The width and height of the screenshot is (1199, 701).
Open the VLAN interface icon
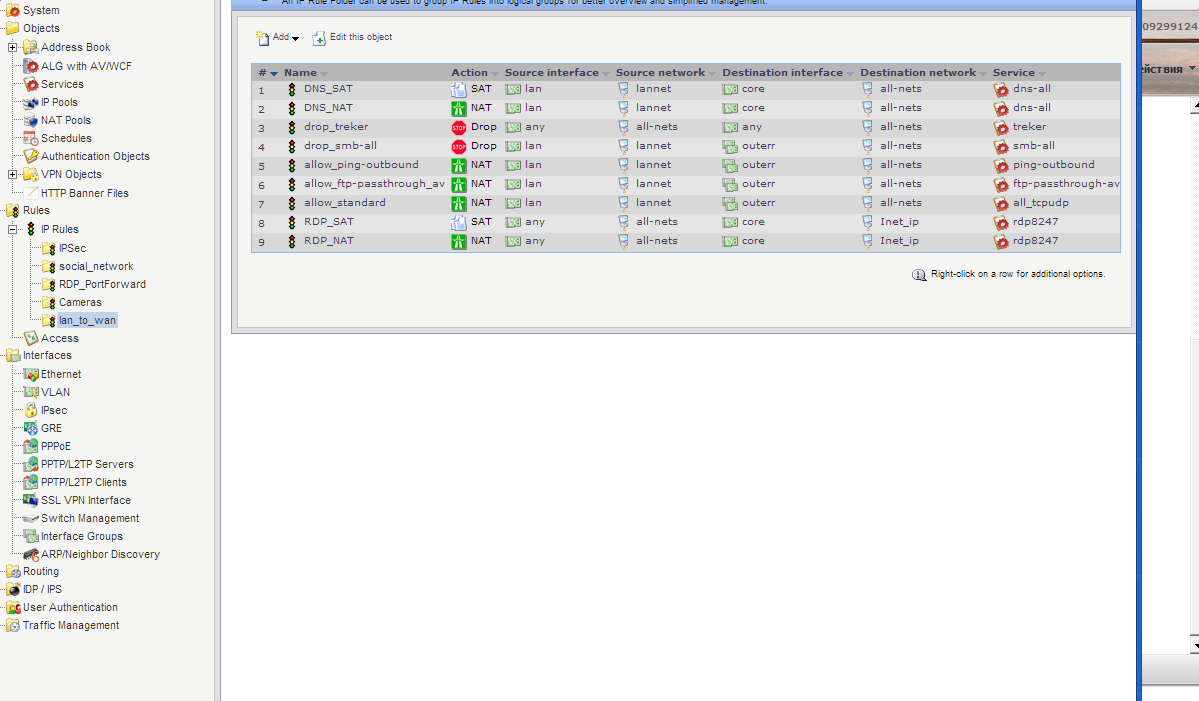[31, 392]
